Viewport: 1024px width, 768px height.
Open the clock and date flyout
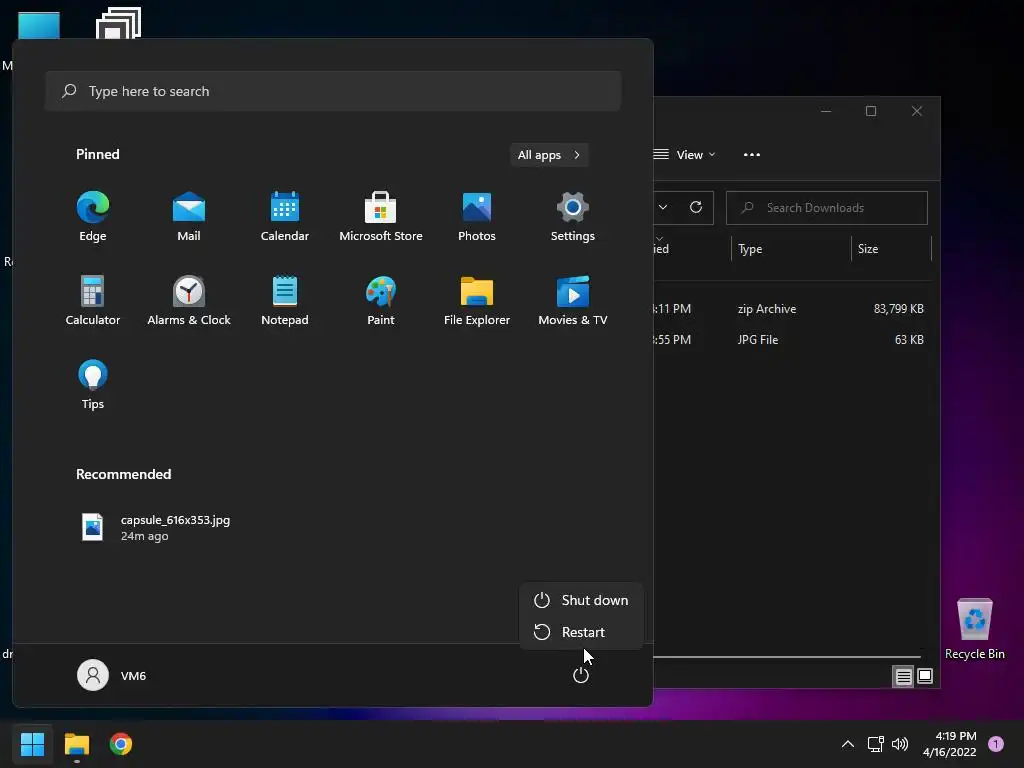point(950,744)
